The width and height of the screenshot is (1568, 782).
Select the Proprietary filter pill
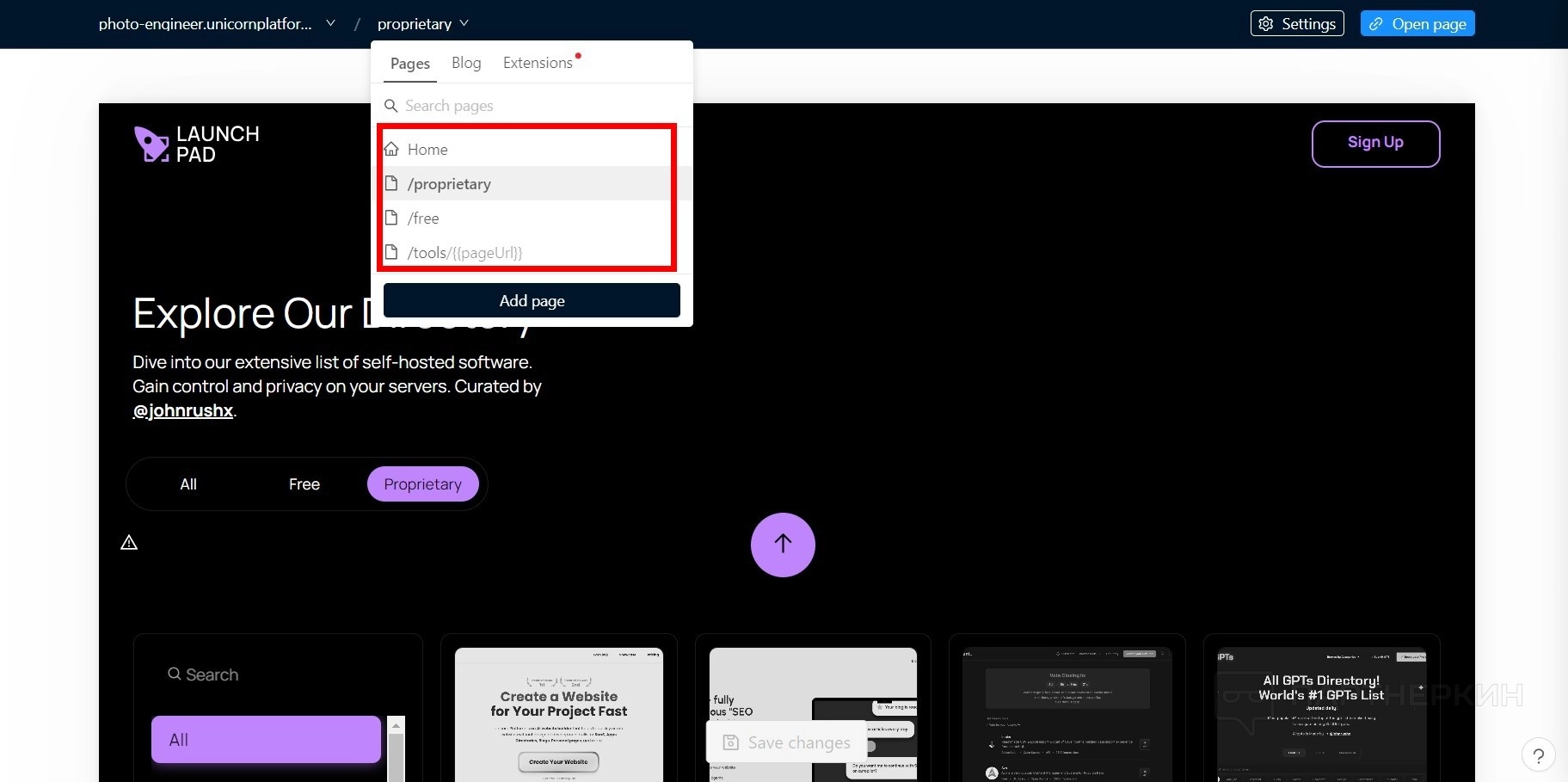(x=423, y=484)
